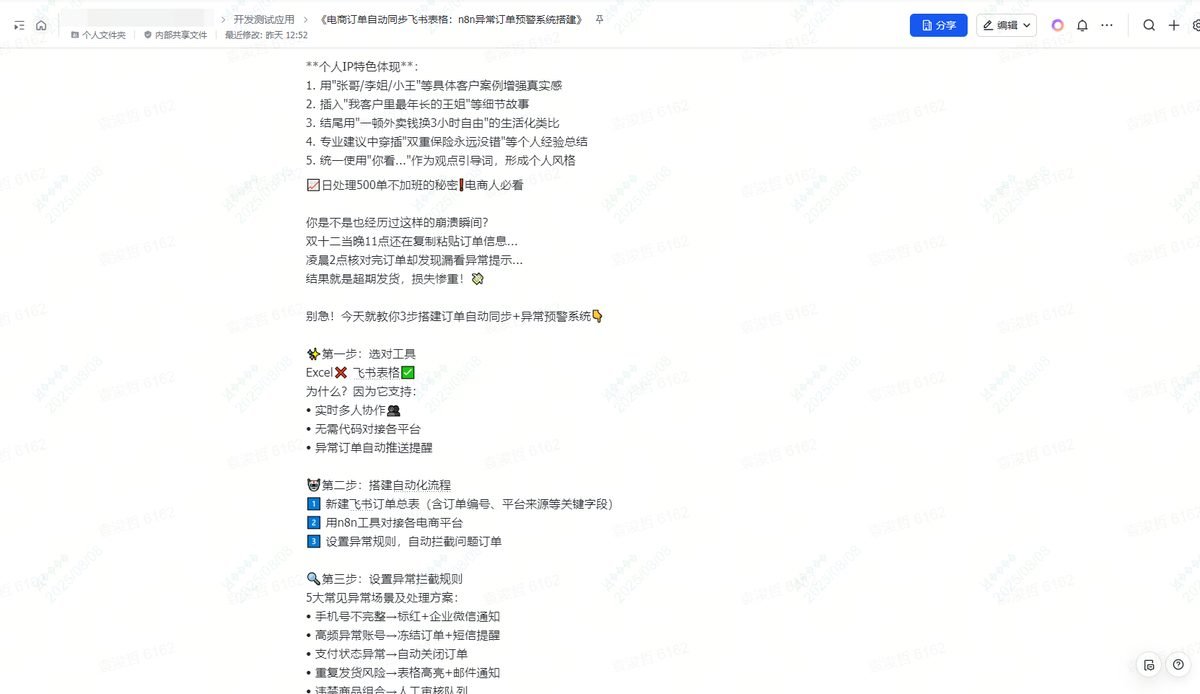
Task: Click line 结果就是超期发货,损失惨重!
Action: [x=395, y=279]
